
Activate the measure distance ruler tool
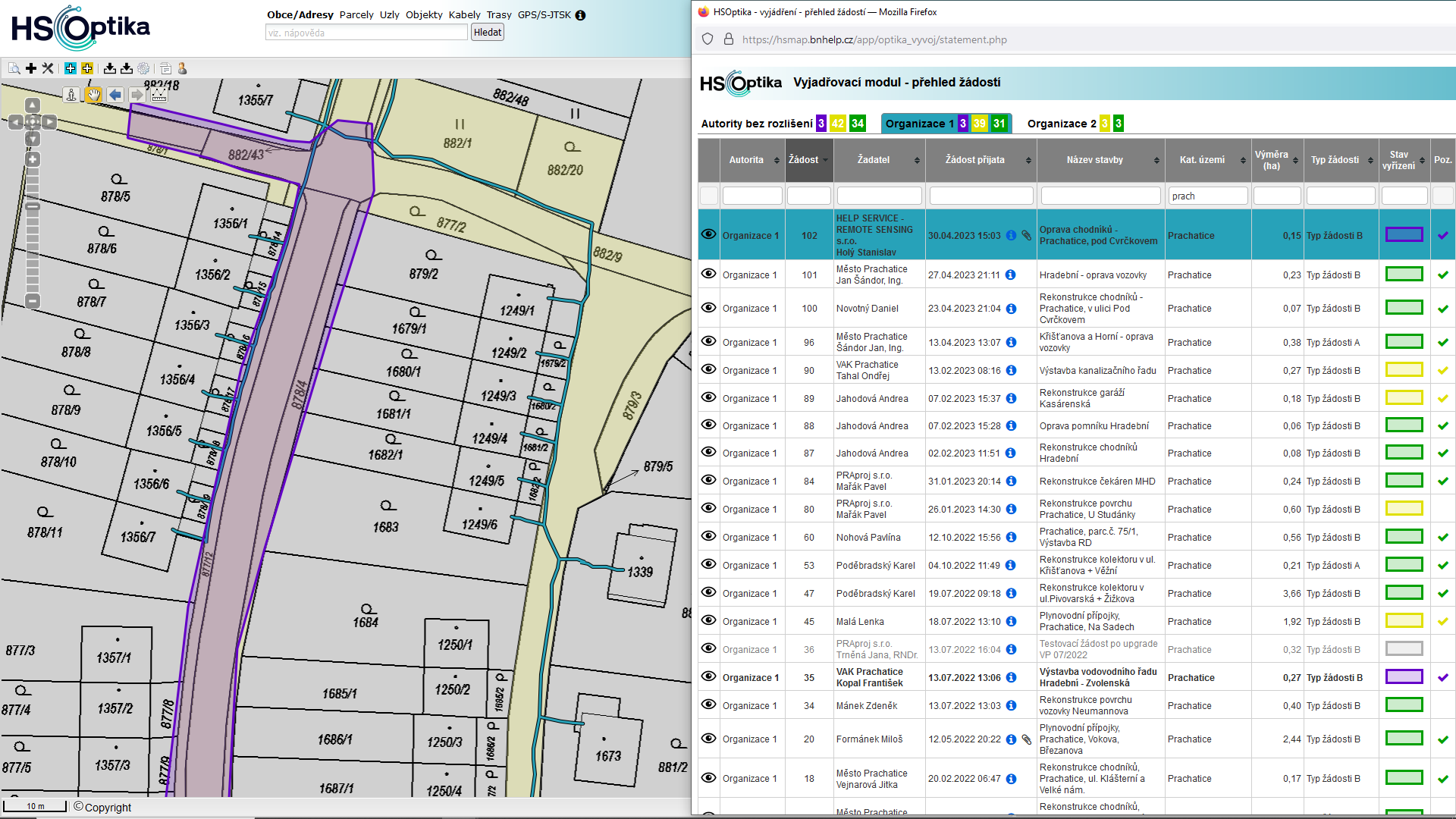click(x=159, y=95)
